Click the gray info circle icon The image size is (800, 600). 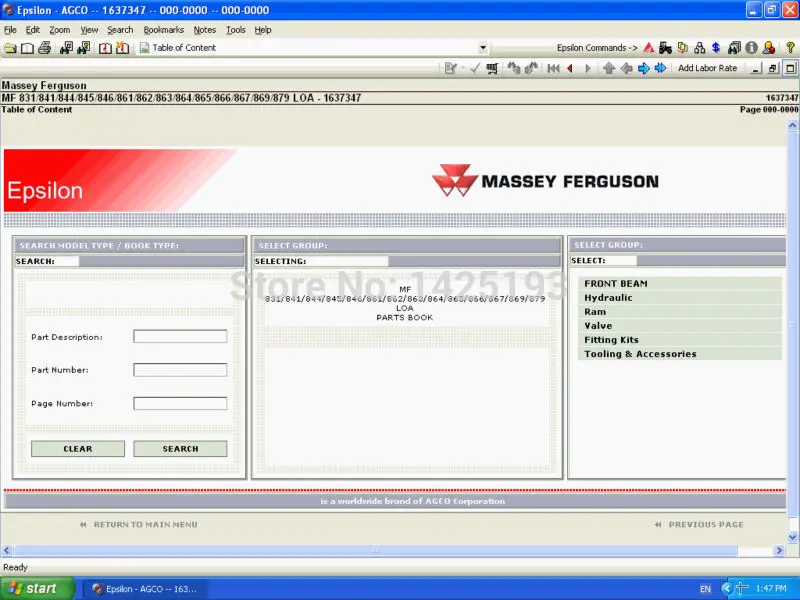(751, 48)
